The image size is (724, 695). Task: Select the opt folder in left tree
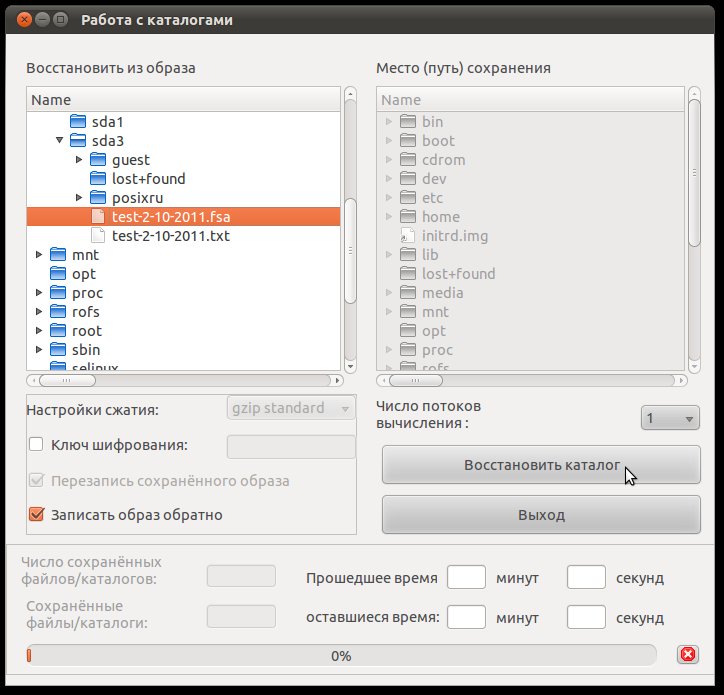[x=183, y=274]
